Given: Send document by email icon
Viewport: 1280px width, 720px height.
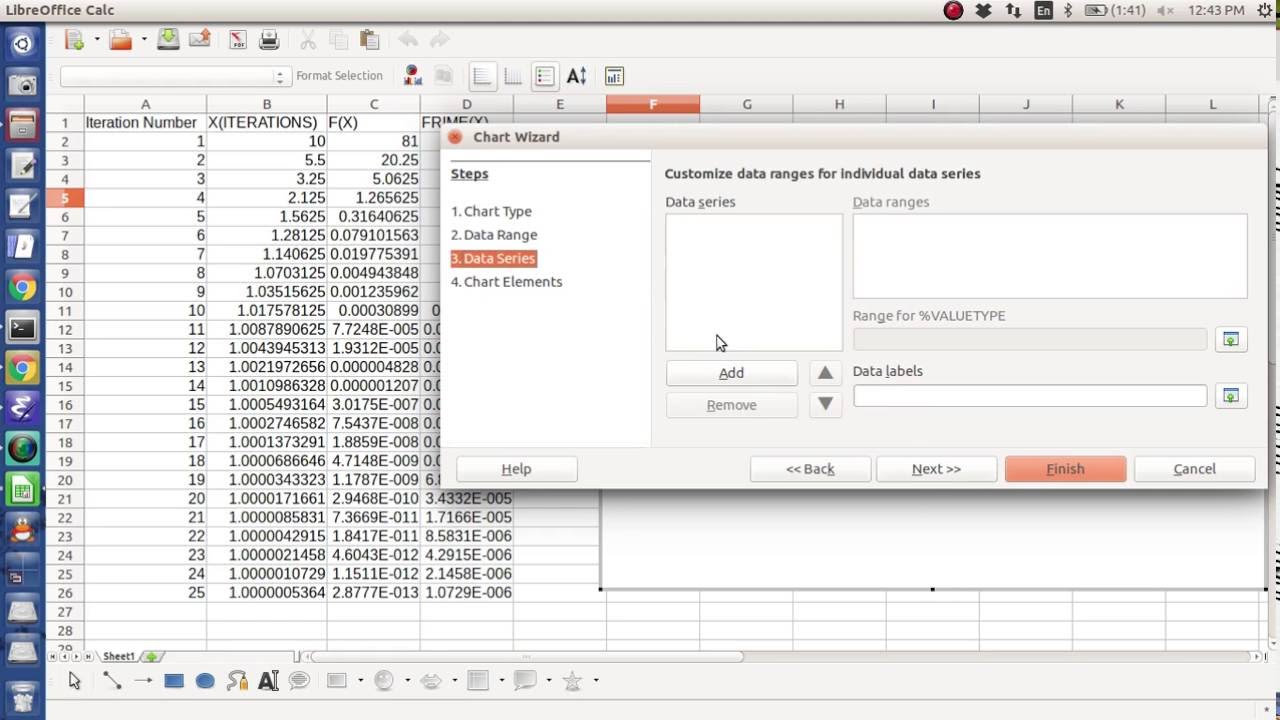Looking at the screenshot, I should pyautogui.click(x=200, y=39).
